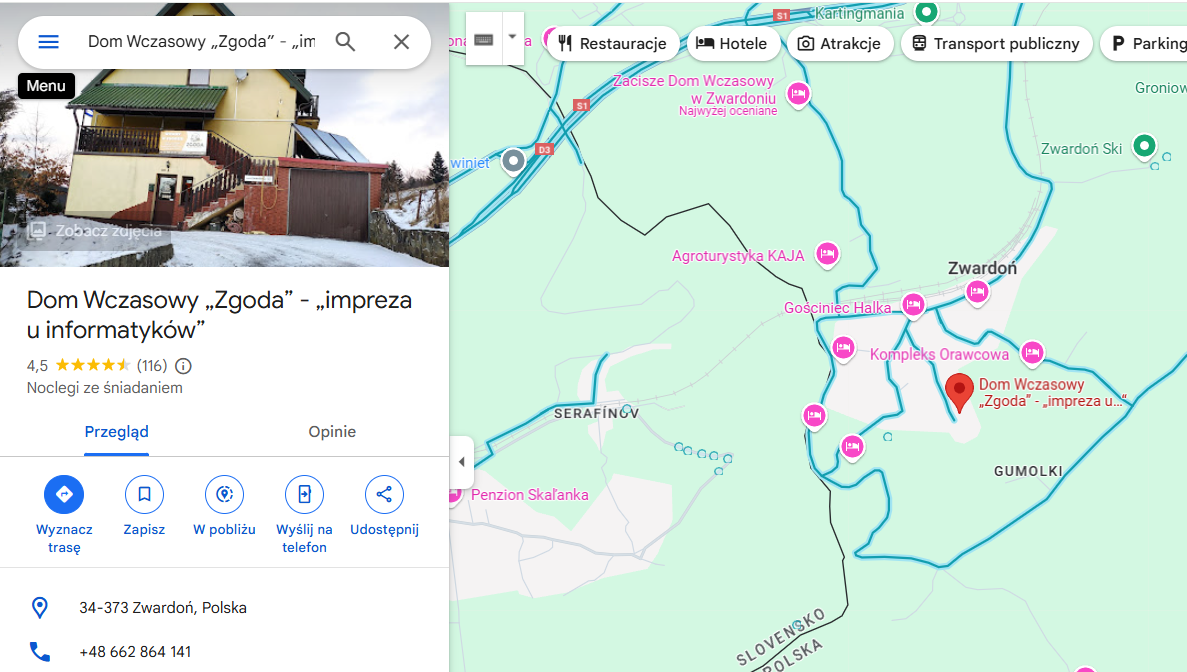
Task: Click Noclegi ze śniadaniem category text
Action: 104,388
